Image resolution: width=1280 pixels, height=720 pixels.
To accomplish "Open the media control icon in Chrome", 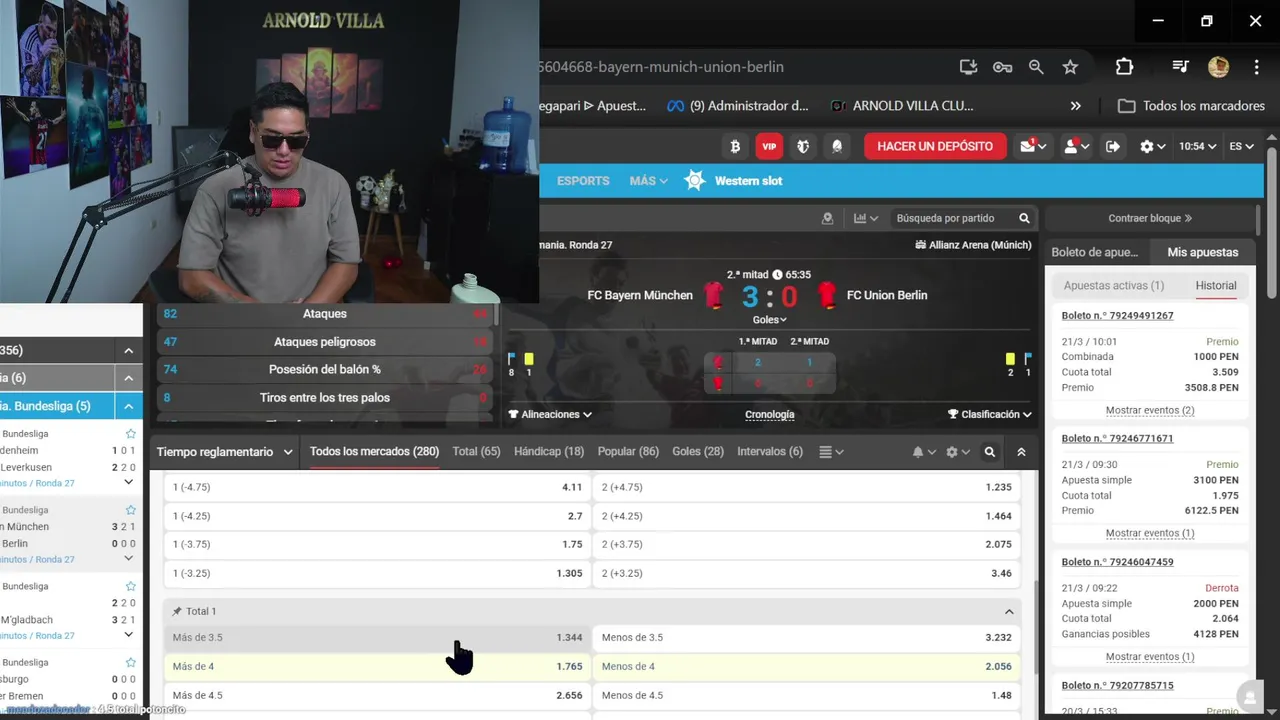I will point(1180,67).
